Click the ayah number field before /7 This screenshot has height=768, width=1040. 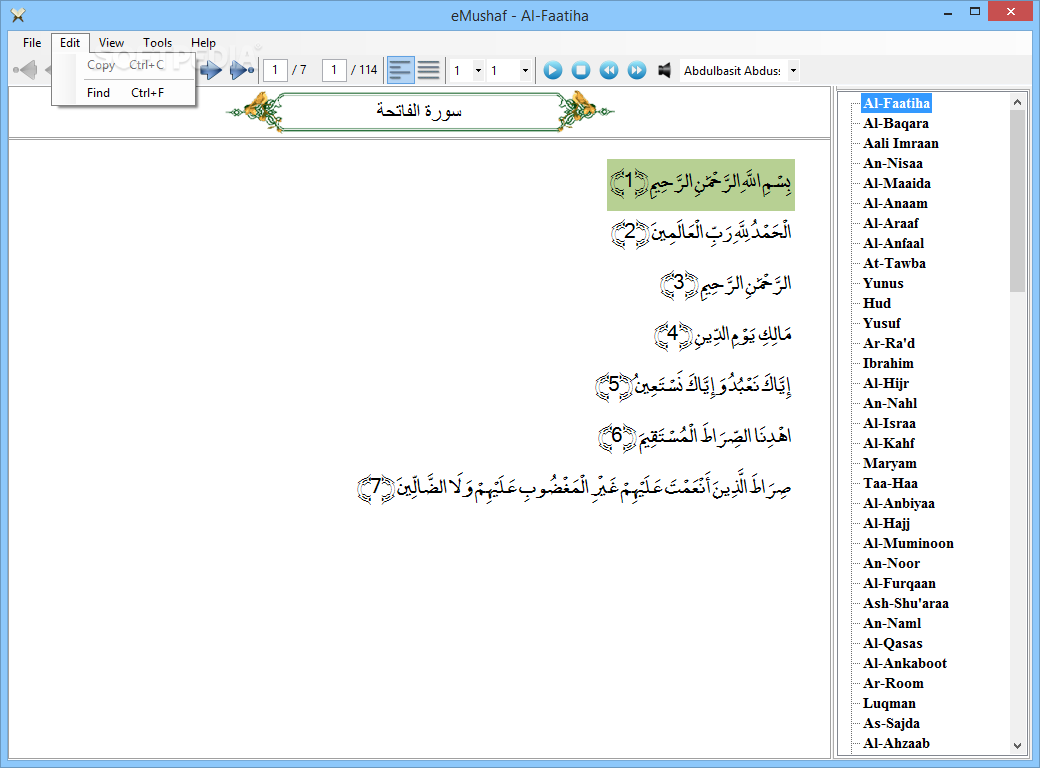click(x=275, y=70)
